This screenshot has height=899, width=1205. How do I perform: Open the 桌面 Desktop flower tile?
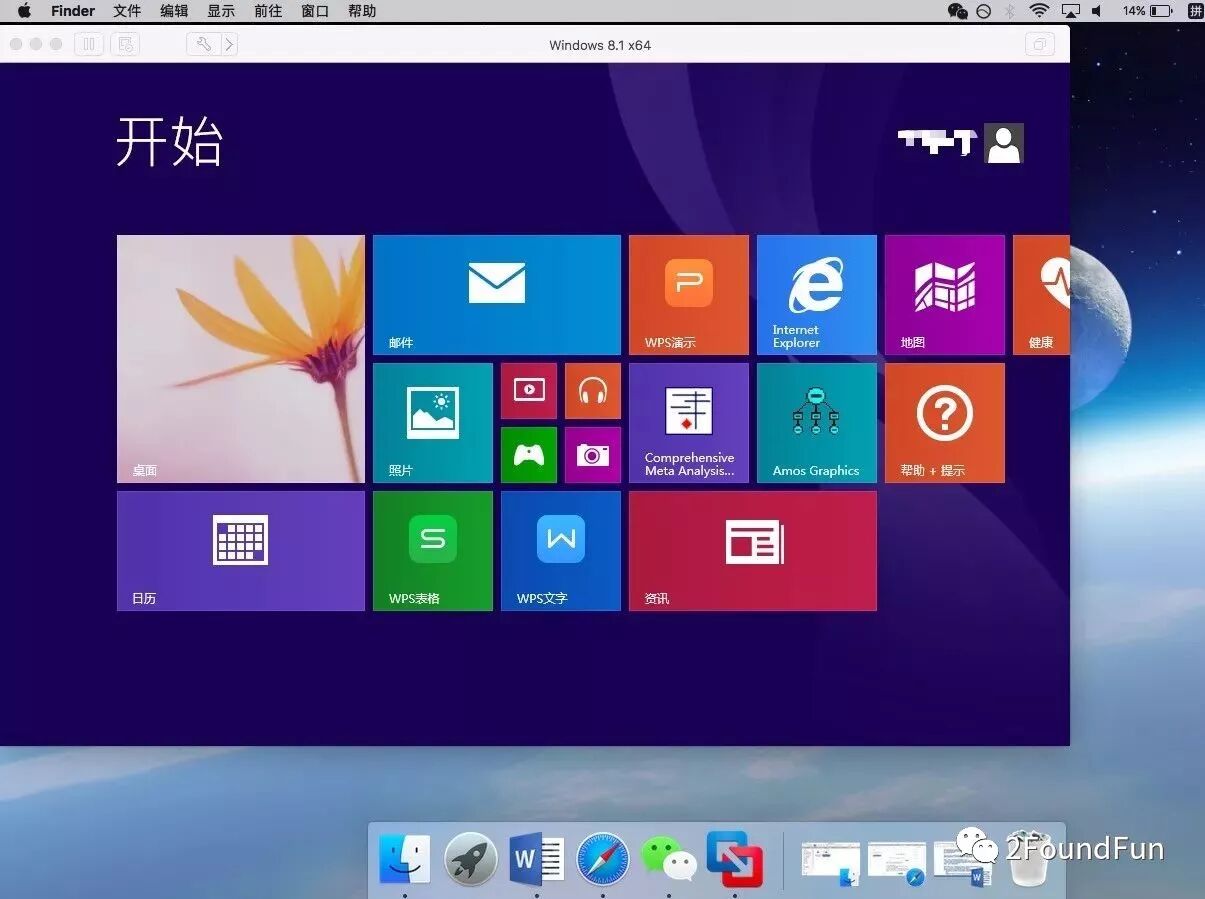click(241, 359)
